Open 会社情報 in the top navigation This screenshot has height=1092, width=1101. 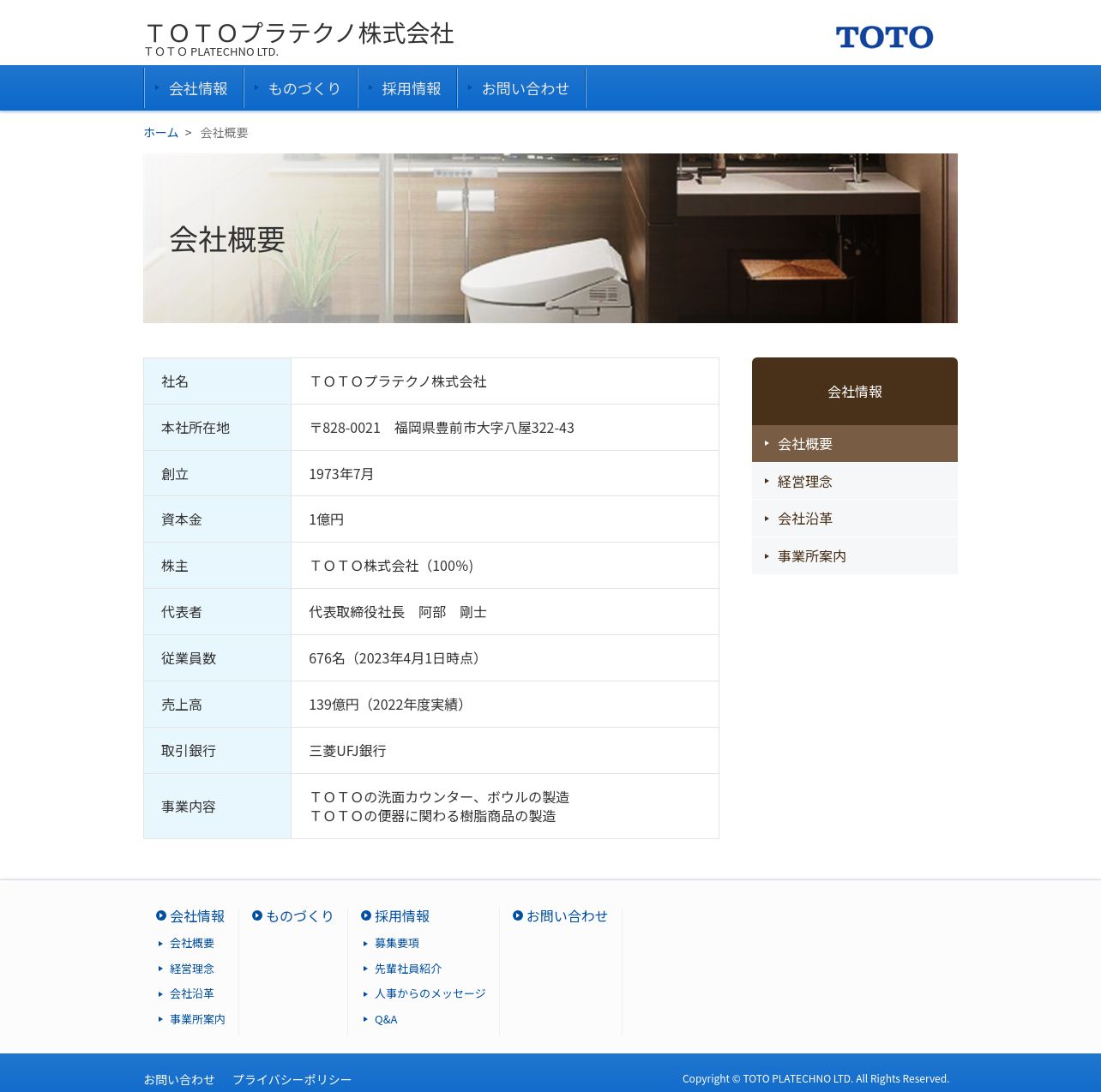[x=194, y=88]
